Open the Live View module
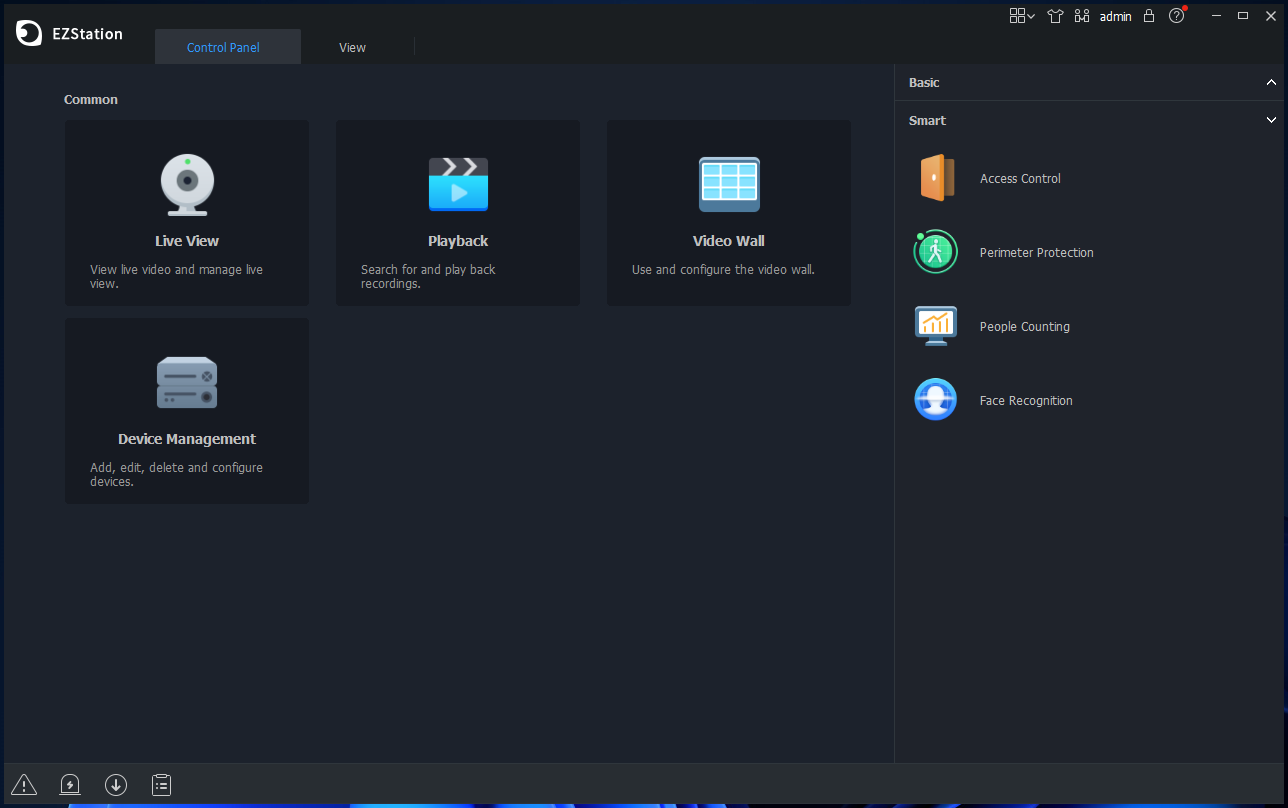 (186, 212)
